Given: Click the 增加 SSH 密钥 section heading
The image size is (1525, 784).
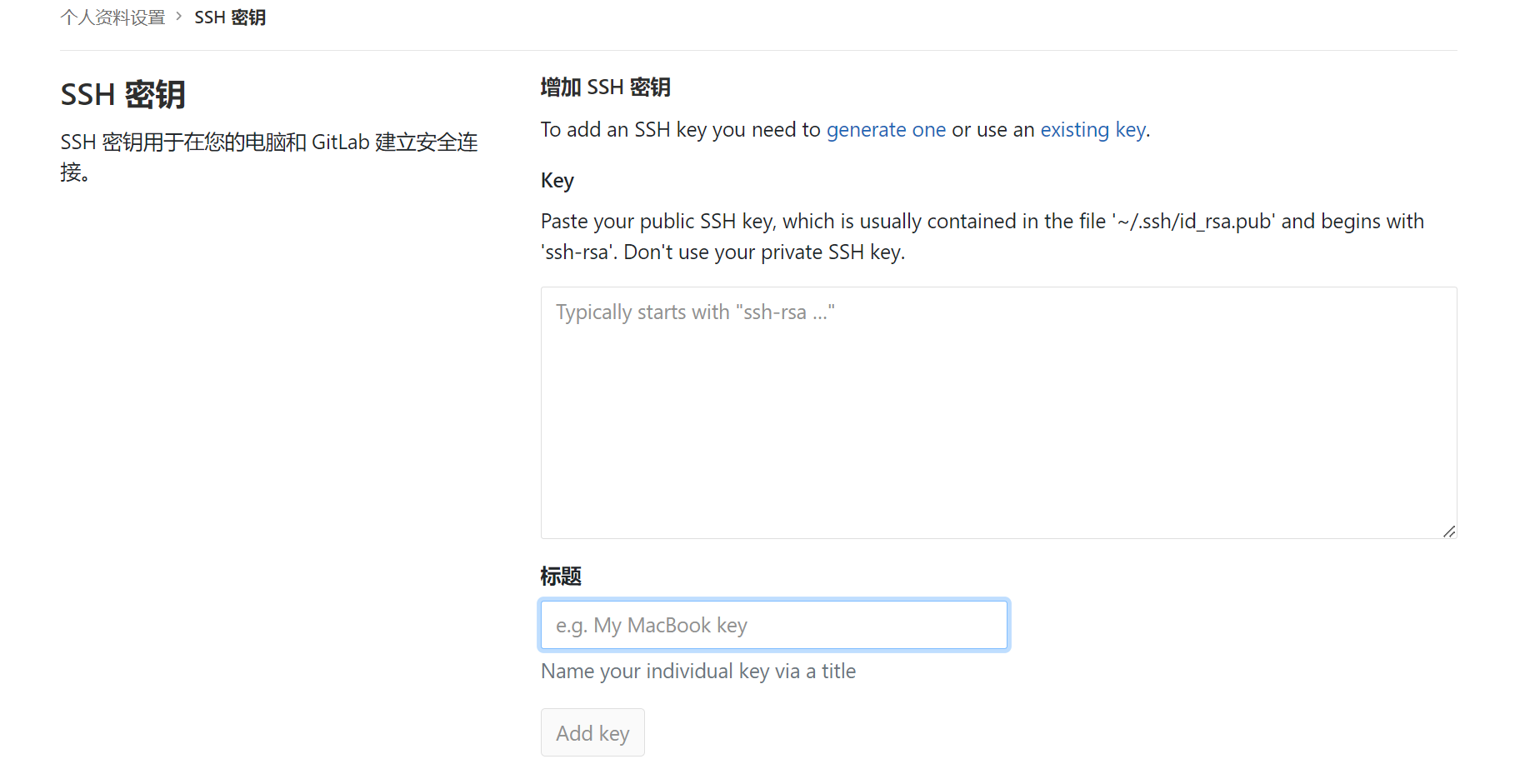Looking at the screenshot, I should [x=605, y=87].
